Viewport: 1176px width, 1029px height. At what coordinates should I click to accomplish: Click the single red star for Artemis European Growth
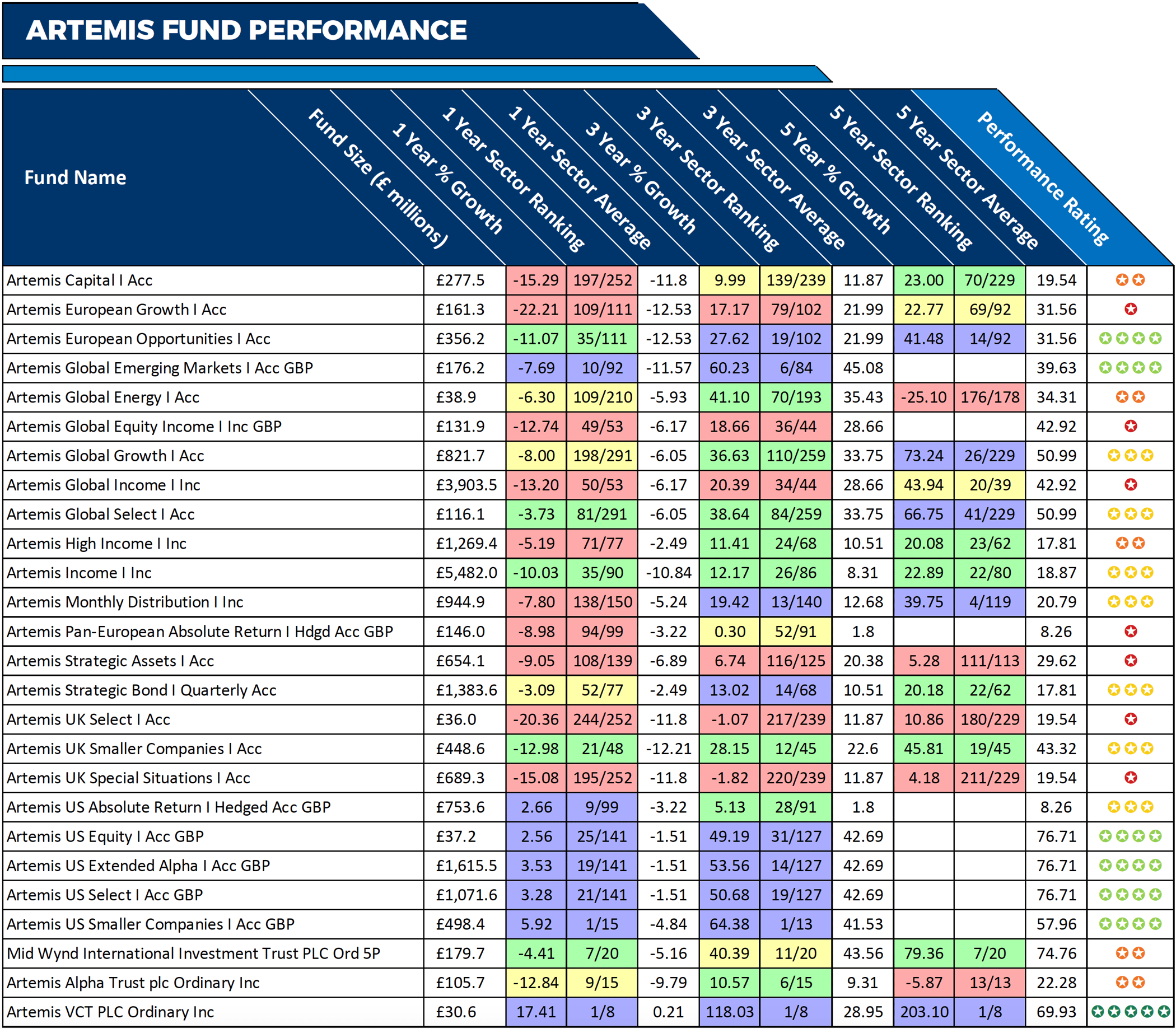[1131, 310]
